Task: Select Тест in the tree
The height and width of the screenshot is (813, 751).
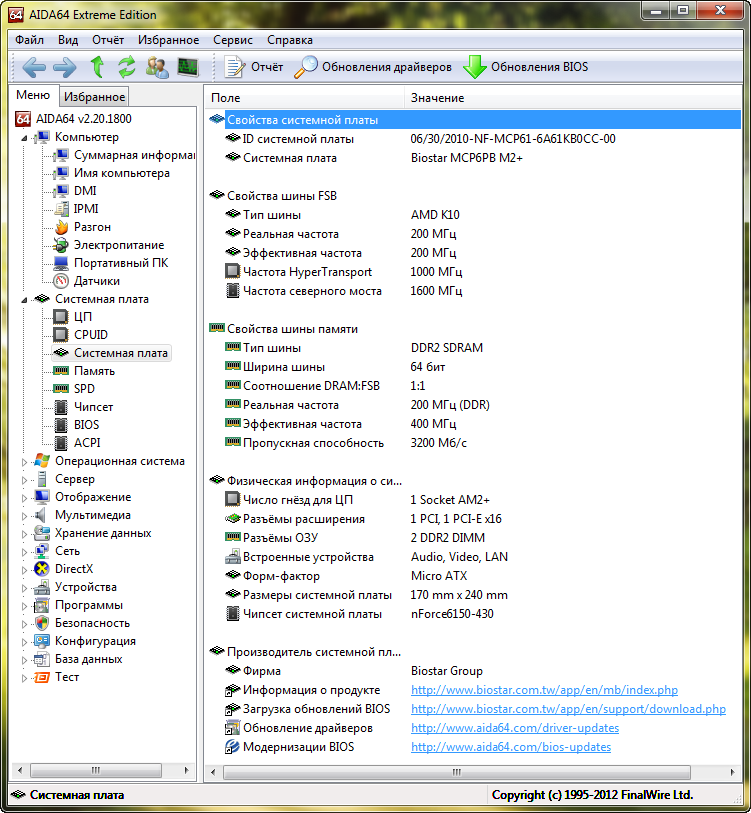Action: tap(67, 677)
